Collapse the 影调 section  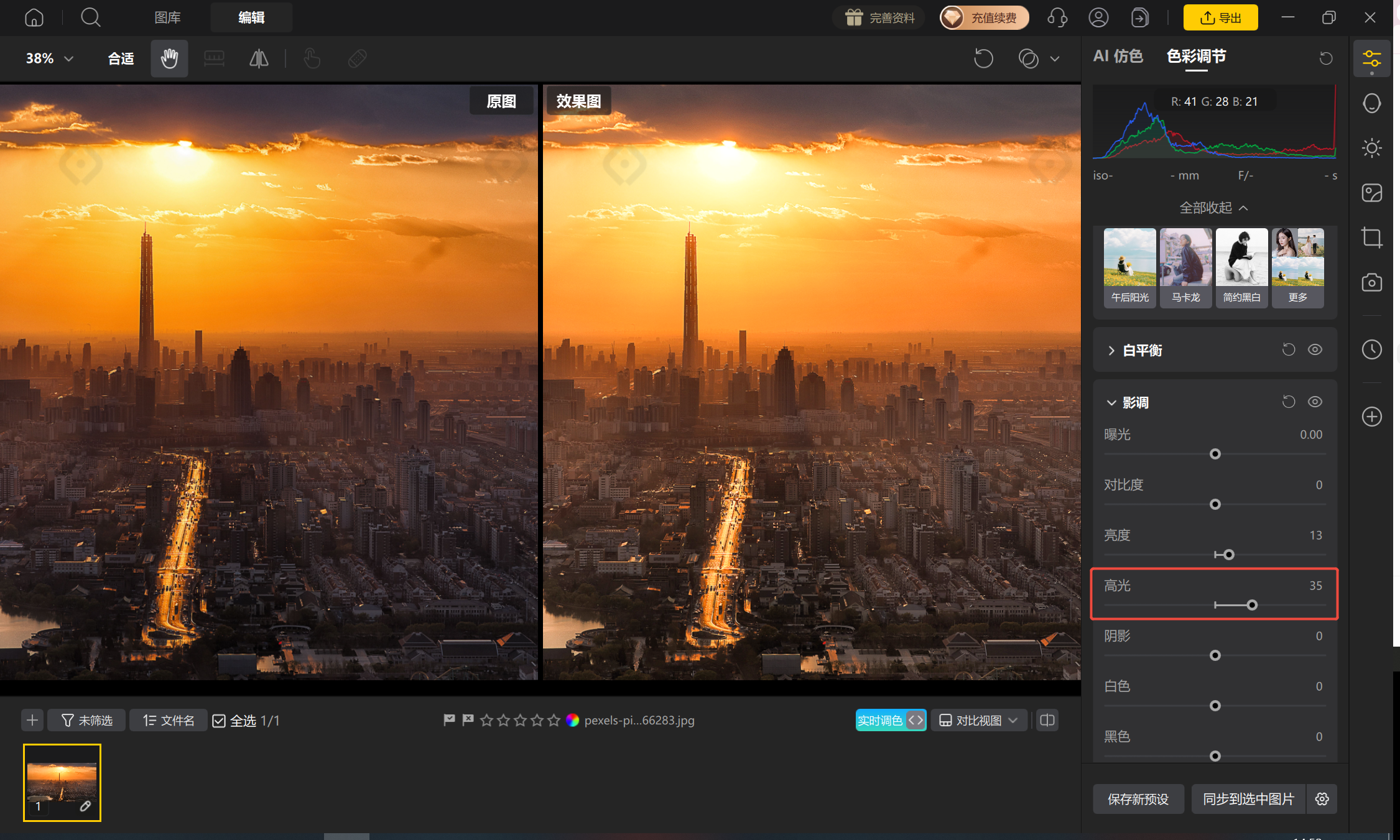click(1111, 403)
